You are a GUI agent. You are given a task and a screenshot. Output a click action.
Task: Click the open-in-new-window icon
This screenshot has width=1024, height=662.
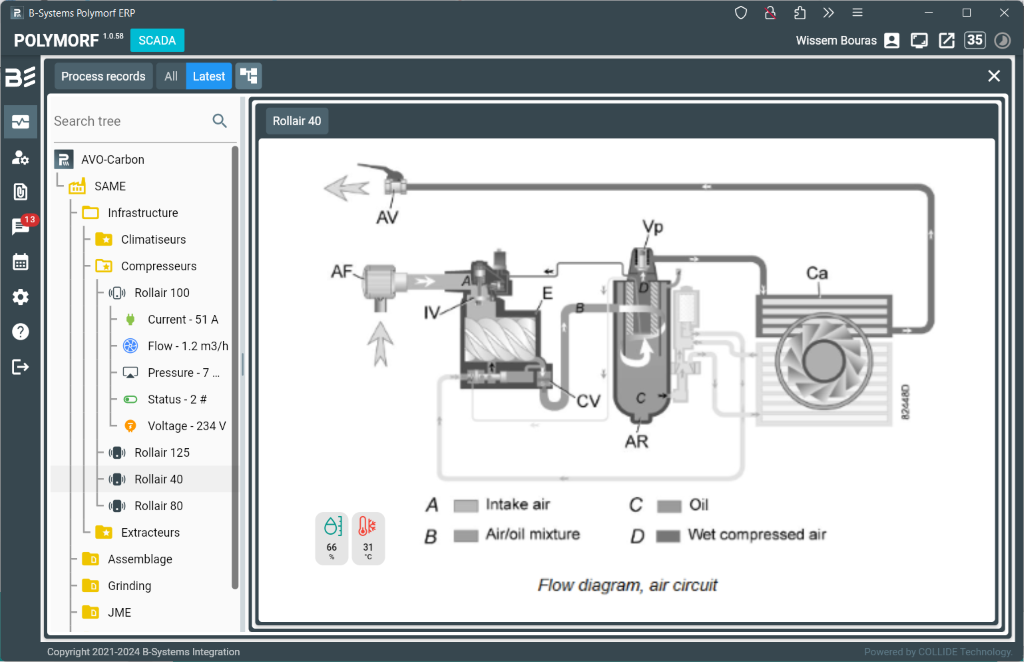[x=947, y=40]
